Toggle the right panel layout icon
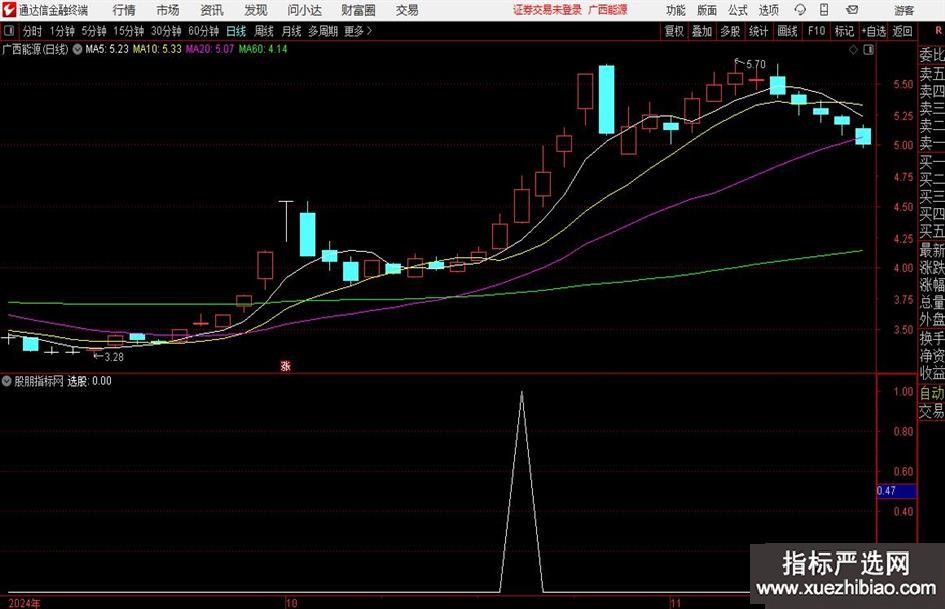945x609 pixels. click(x=868, y=50)
